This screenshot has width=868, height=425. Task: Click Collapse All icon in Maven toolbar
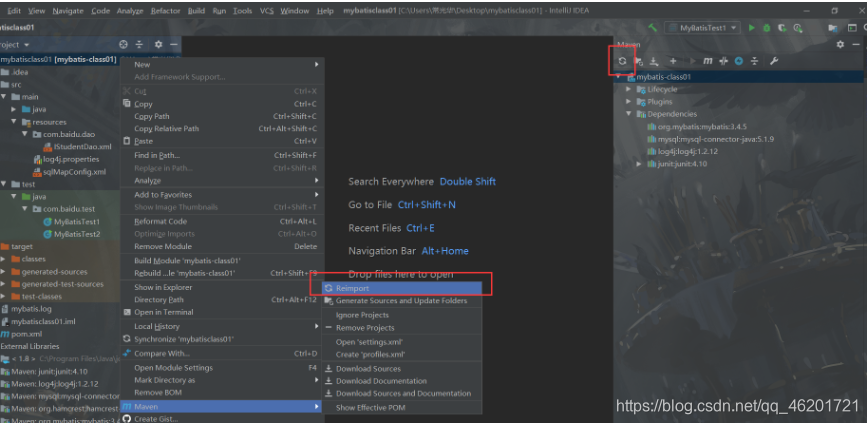click(754, 61)
